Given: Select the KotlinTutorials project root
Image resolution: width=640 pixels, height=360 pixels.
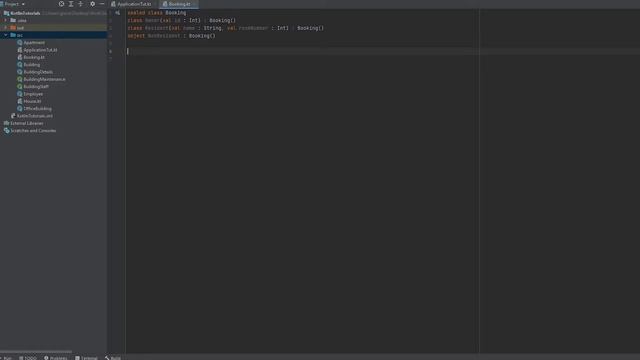Looking at the screenshot, I should (x=25, y=13).
